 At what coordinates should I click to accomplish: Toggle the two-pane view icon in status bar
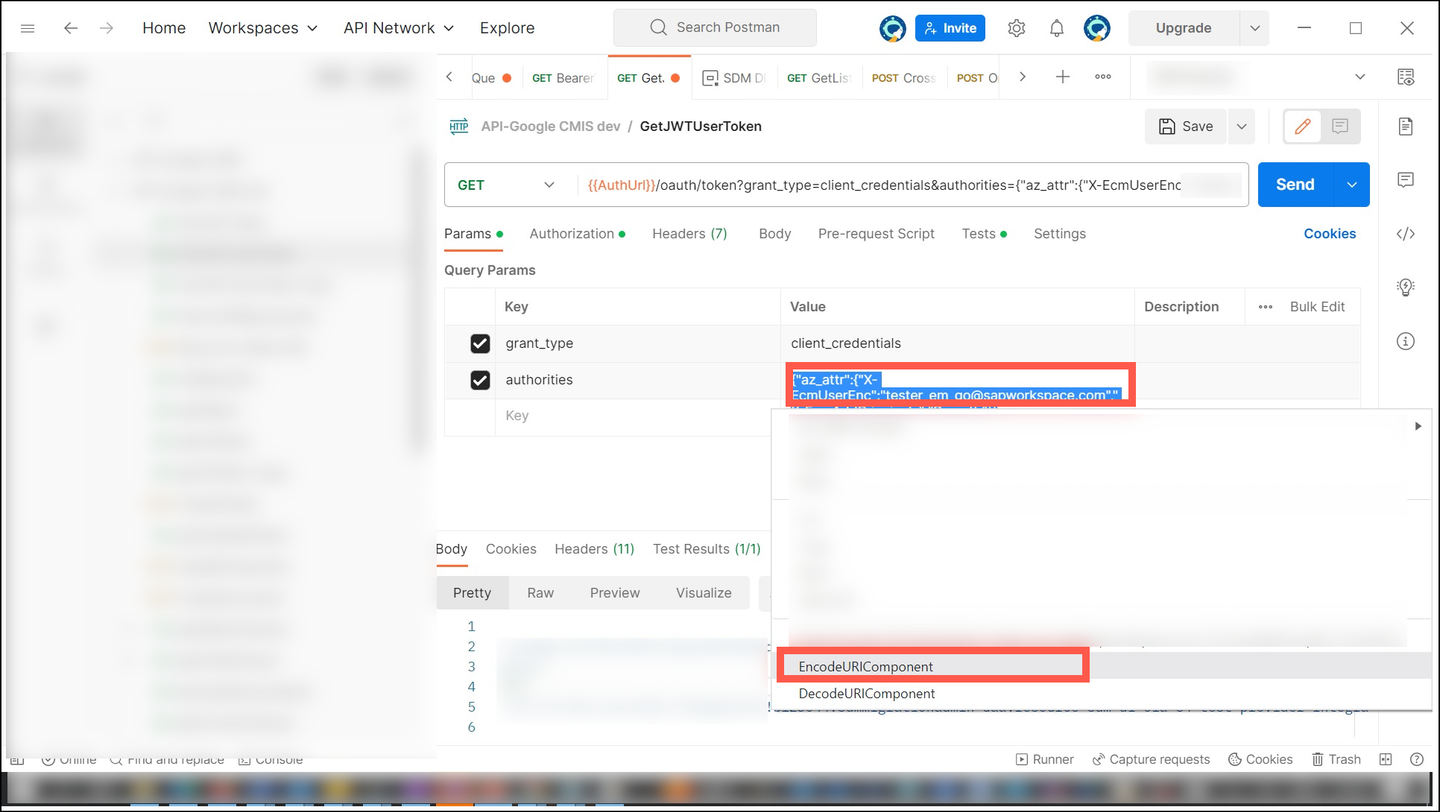click(1386, 760)
